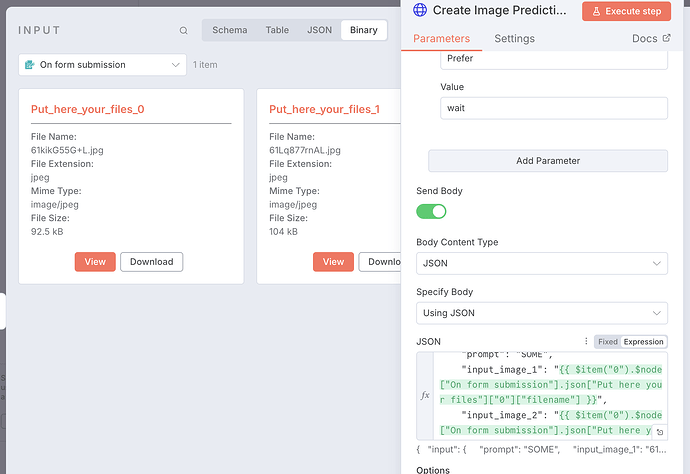
Task: Open the On form submission node dropdown
Action: [x=102, y=65]
